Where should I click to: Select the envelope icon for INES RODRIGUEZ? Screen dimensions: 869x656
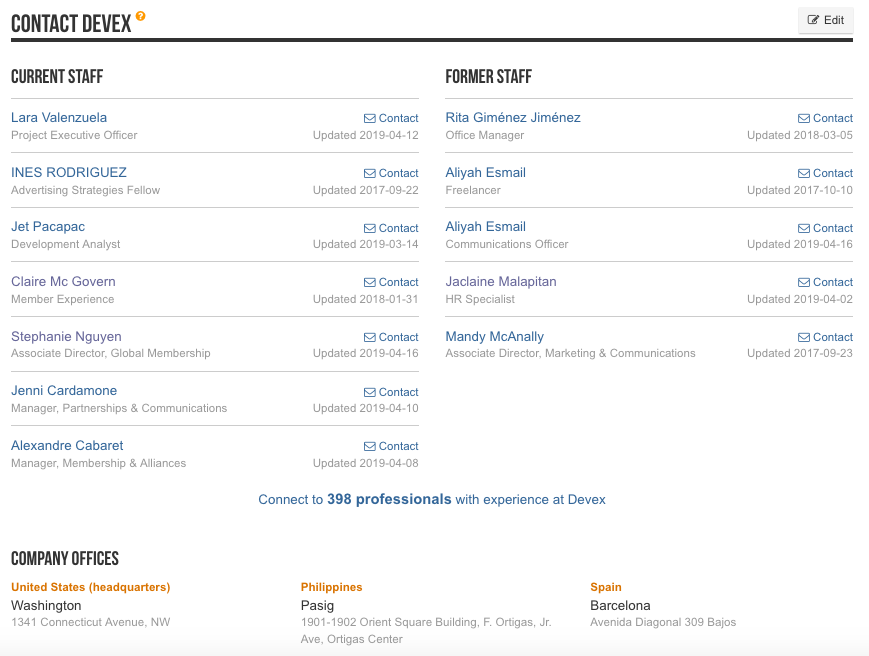[370, 173]
